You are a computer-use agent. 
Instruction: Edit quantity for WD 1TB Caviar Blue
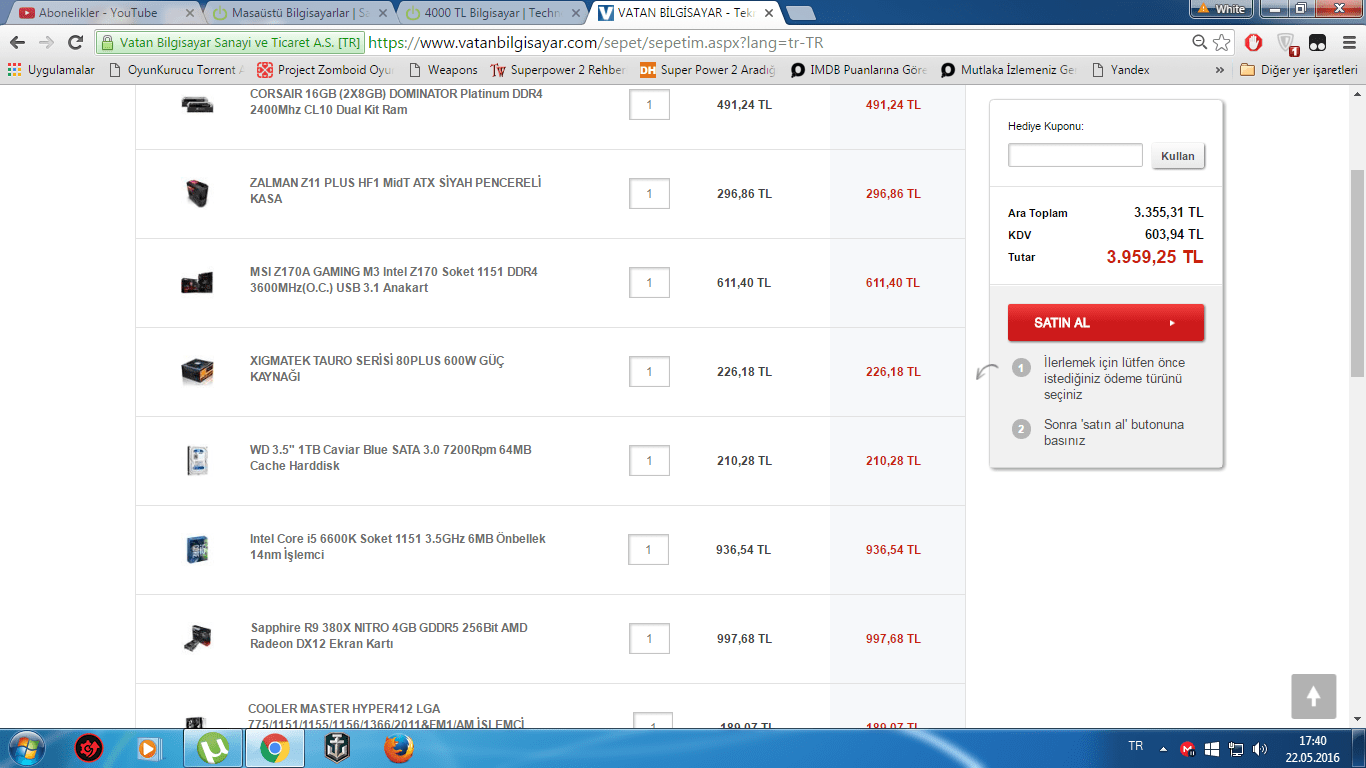(x=649, y=461)
